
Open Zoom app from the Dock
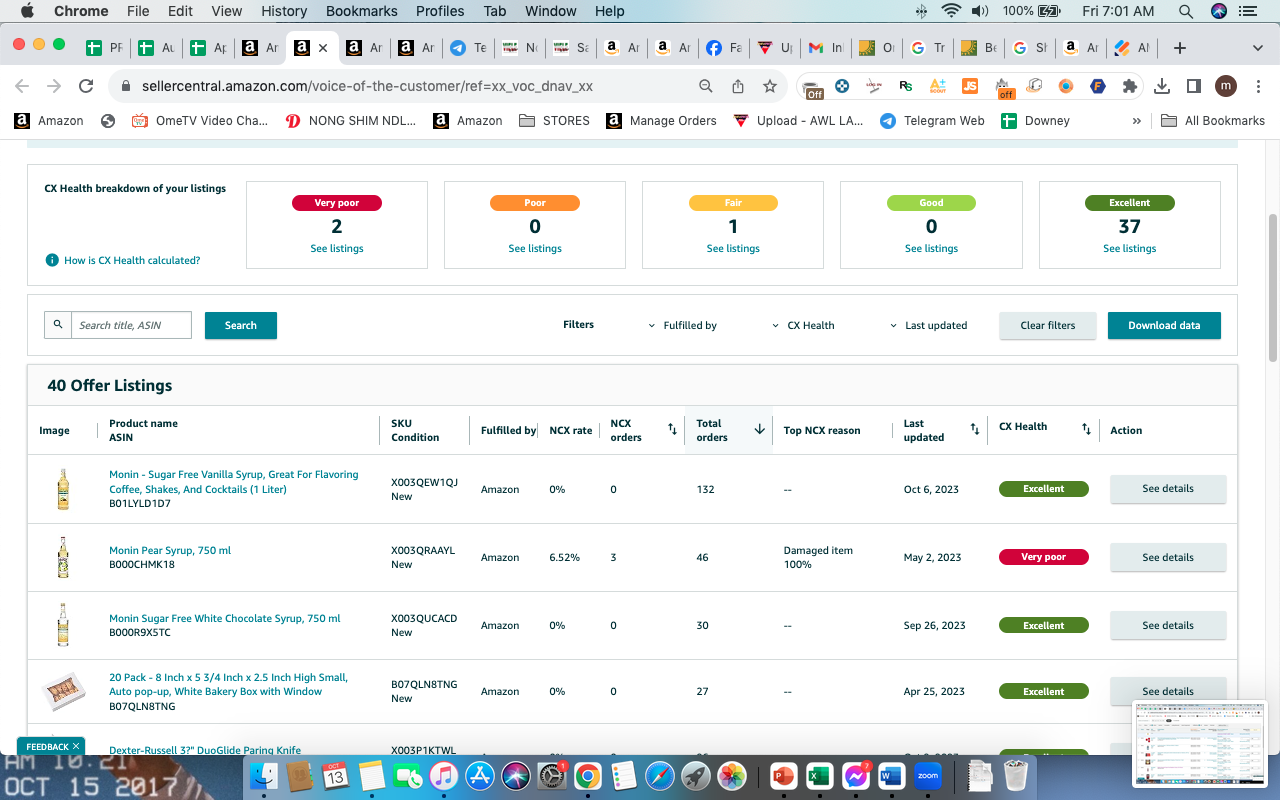pos(927,775)
